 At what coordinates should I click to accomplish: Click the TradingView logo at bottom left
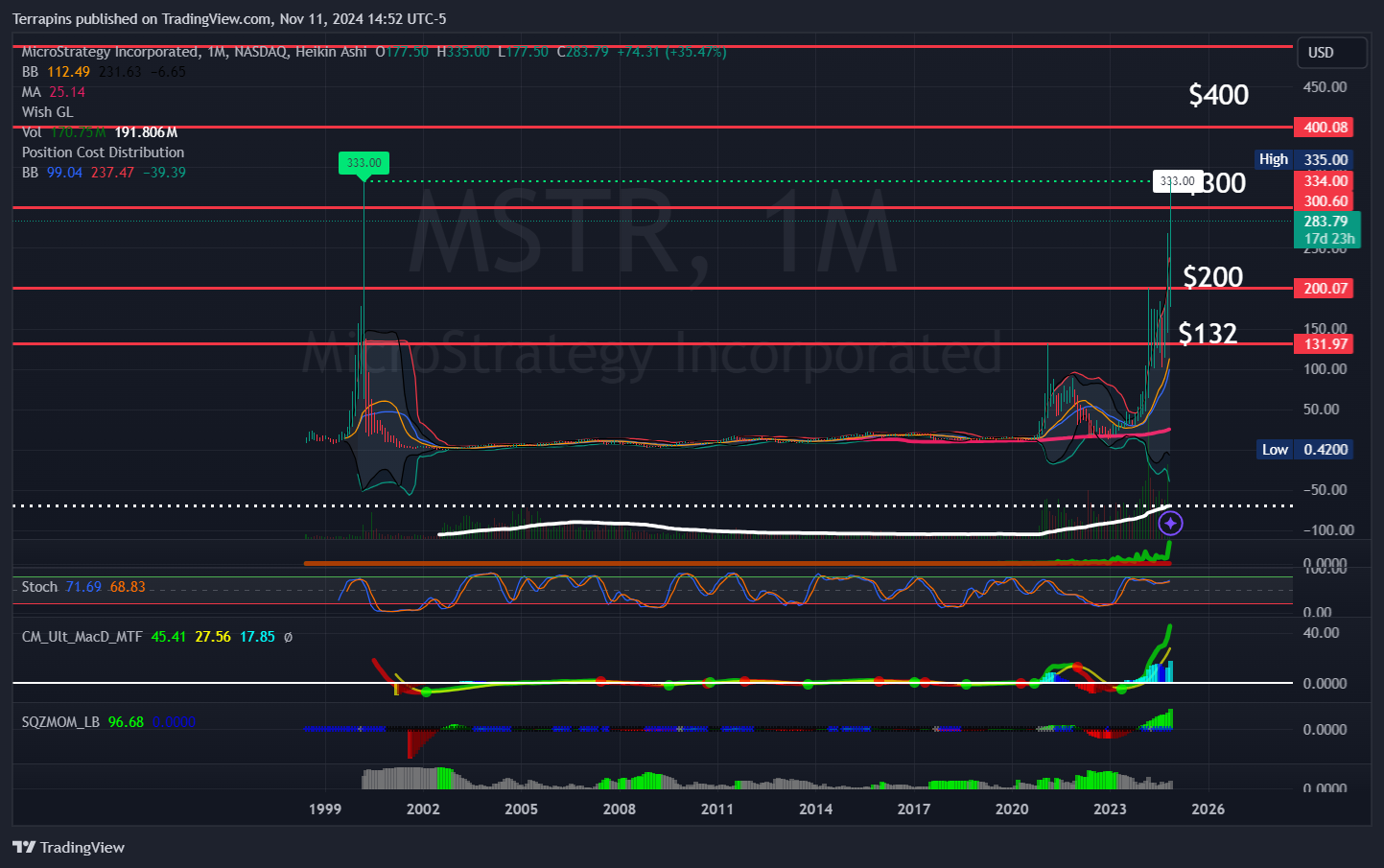69,847
